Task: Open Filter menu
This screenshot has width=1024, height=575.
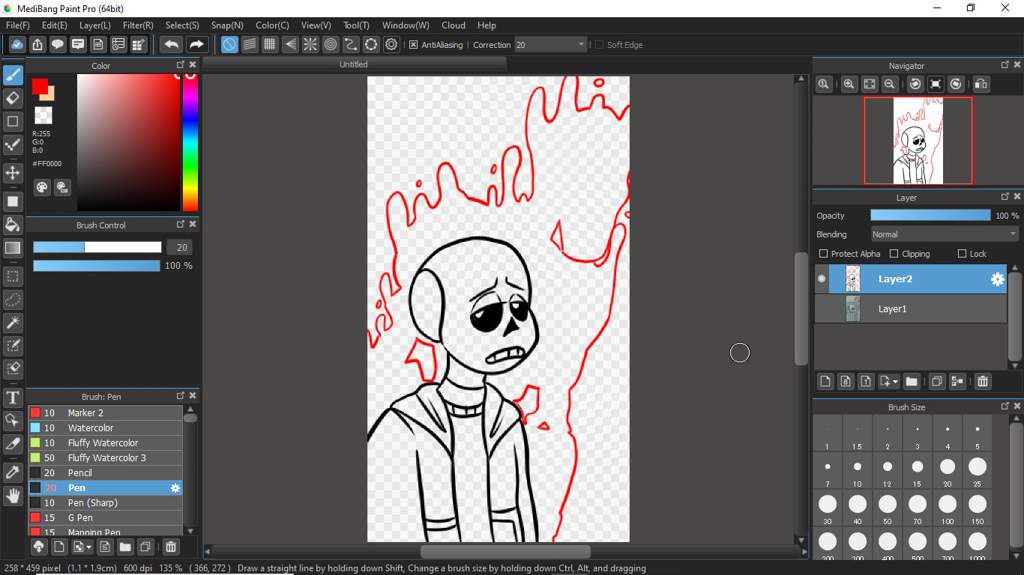Action: (138, 25)
